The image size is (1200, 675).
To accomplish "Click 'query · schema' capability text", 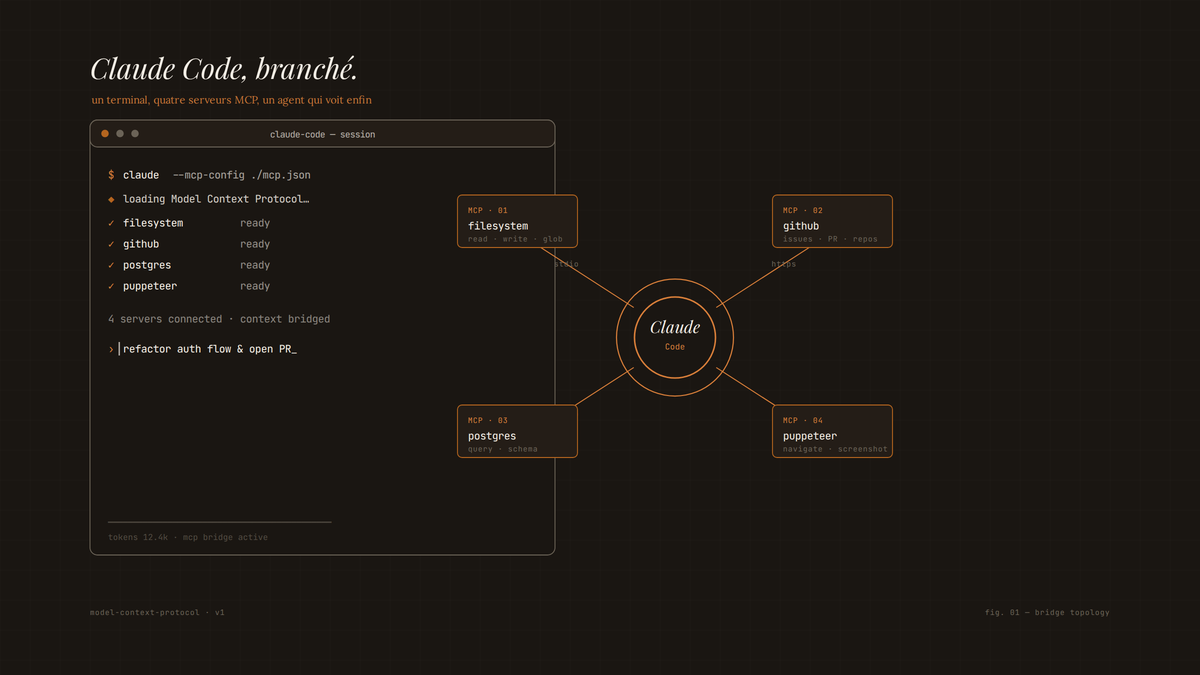I will coord(503,450).
